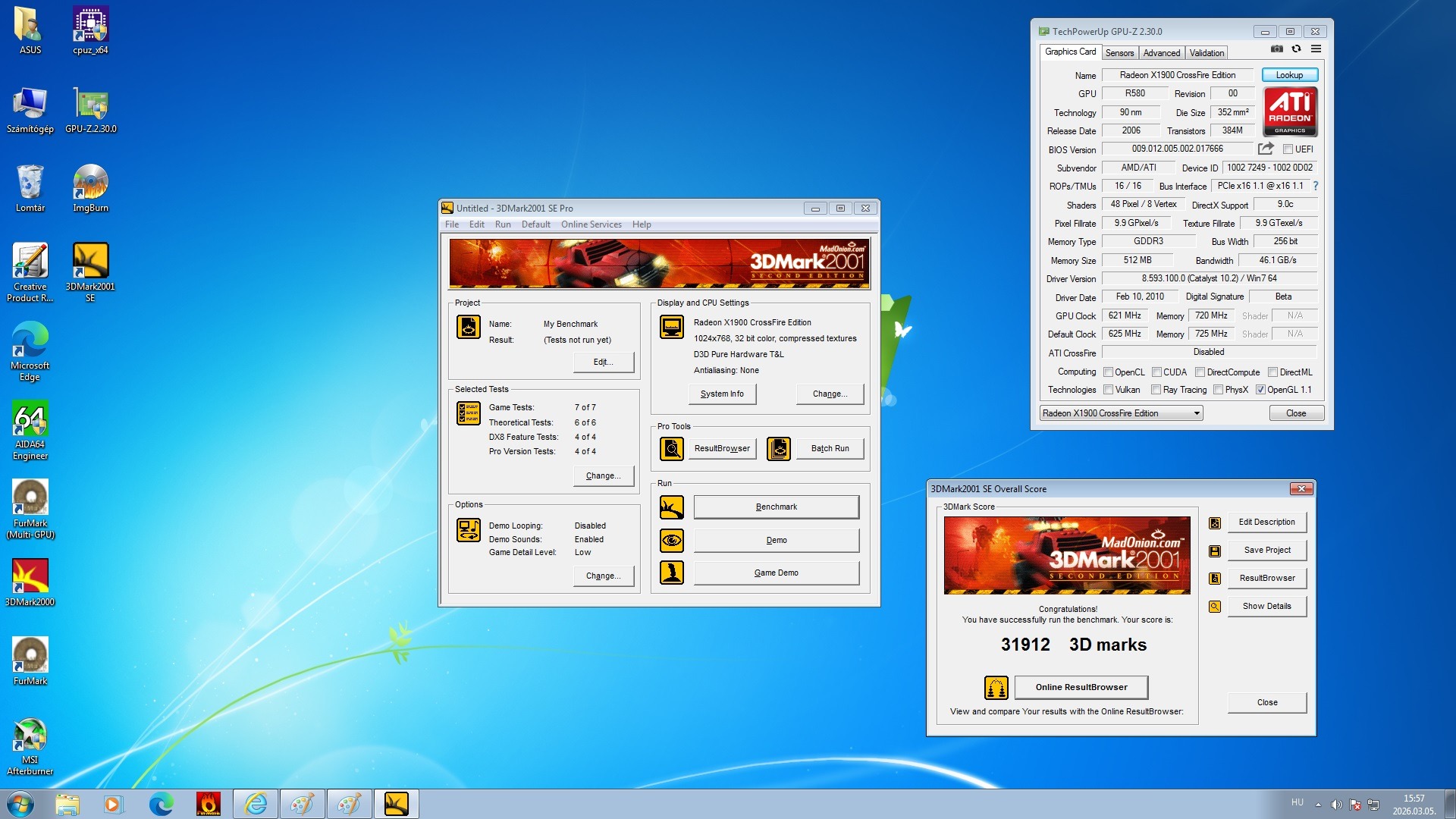Click the Batch Run icon

tap(779, 449)
